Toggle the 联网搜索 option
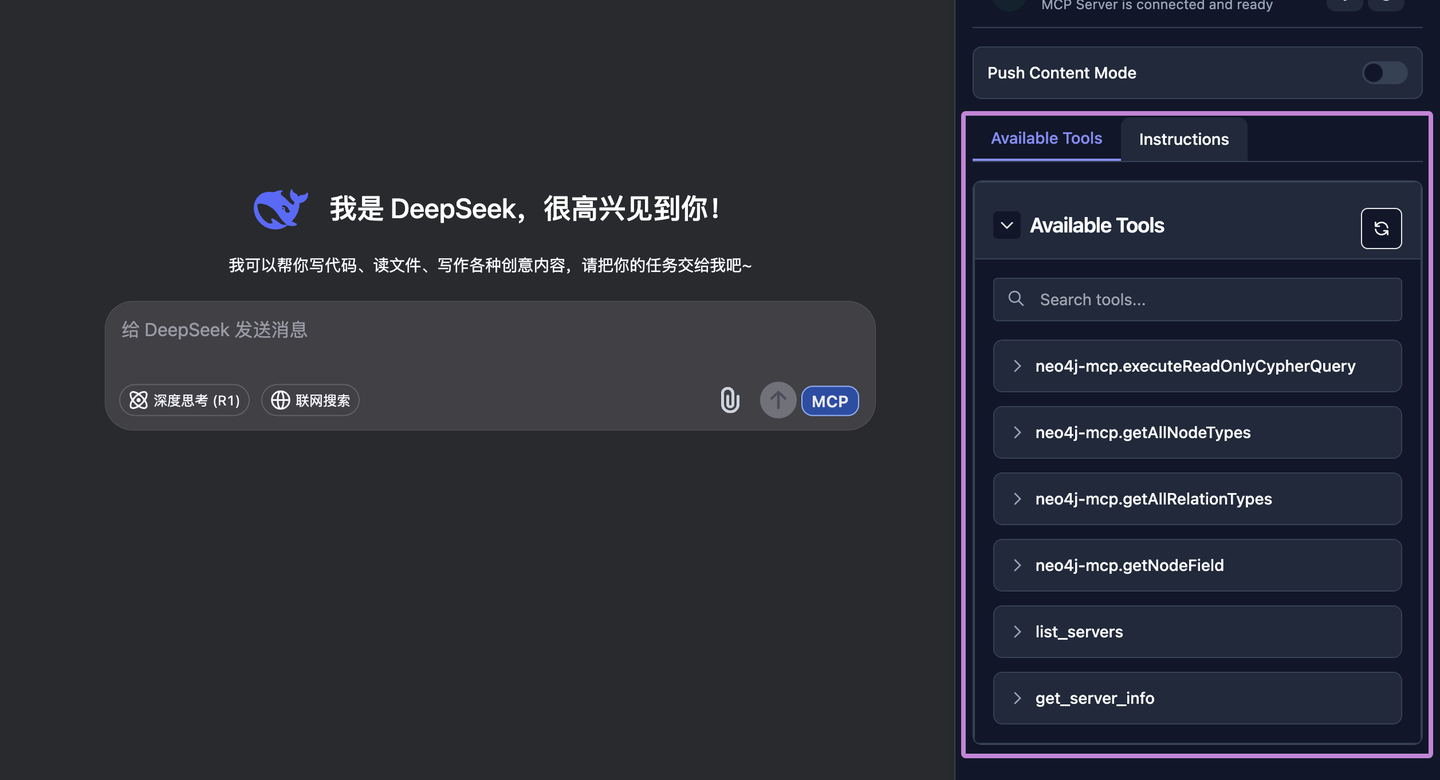This screenshot has height=780, width=1440. [310, 400]
